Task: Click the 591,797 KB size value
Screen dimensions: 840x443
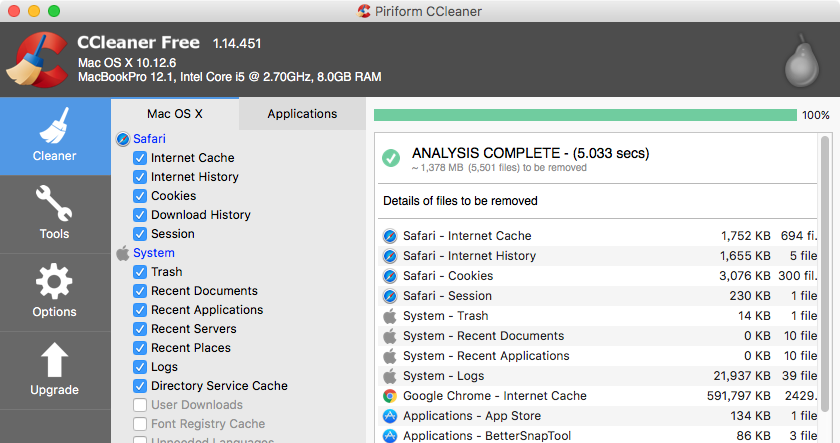Action: point(739,396)
